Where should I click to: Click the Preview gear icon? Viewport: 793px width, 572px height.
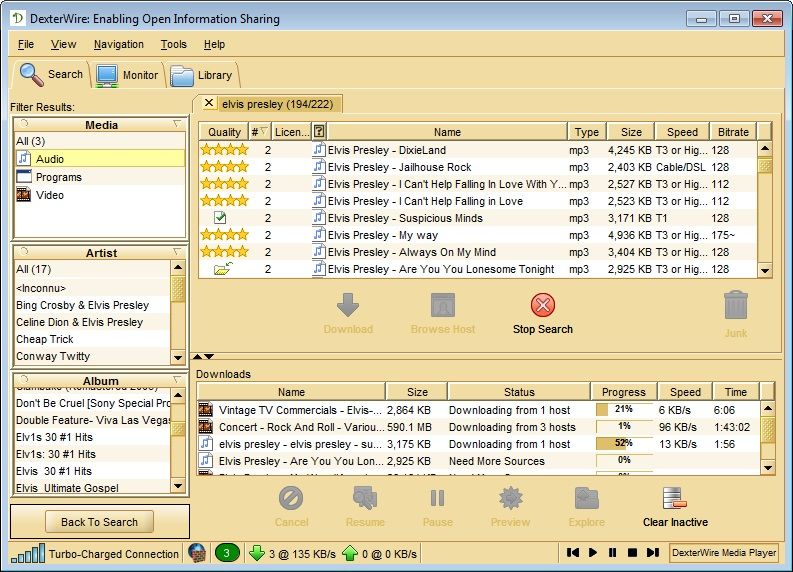tap(511, 498)
